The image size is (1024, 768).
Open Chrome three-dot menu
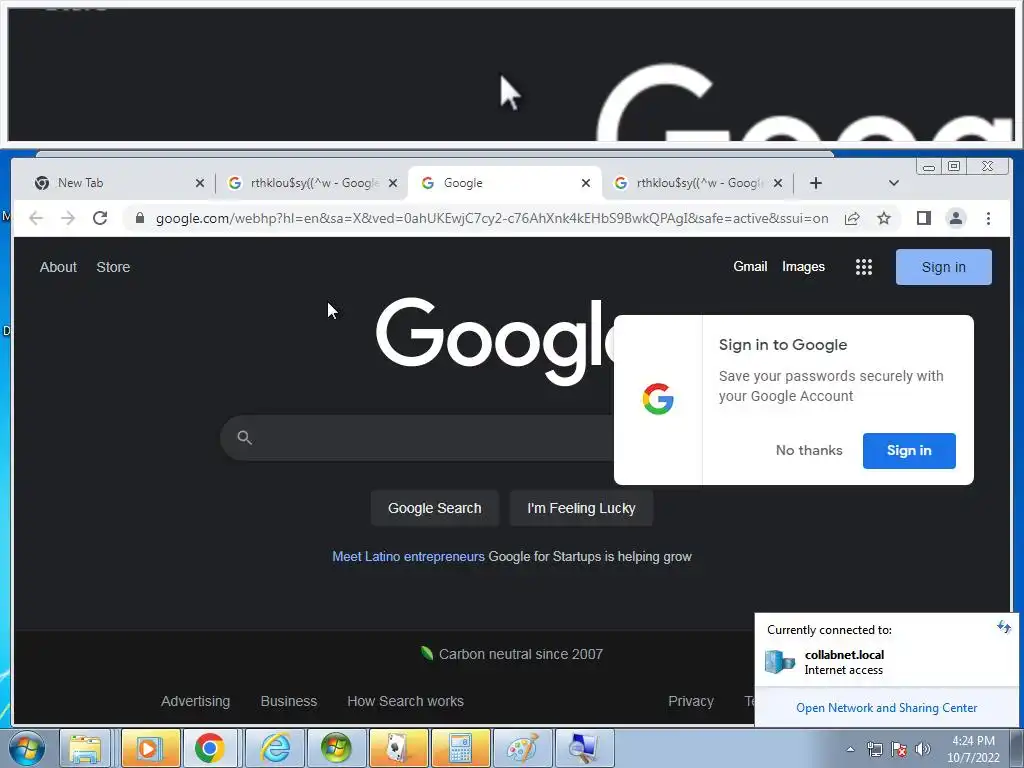coord(988,218)
